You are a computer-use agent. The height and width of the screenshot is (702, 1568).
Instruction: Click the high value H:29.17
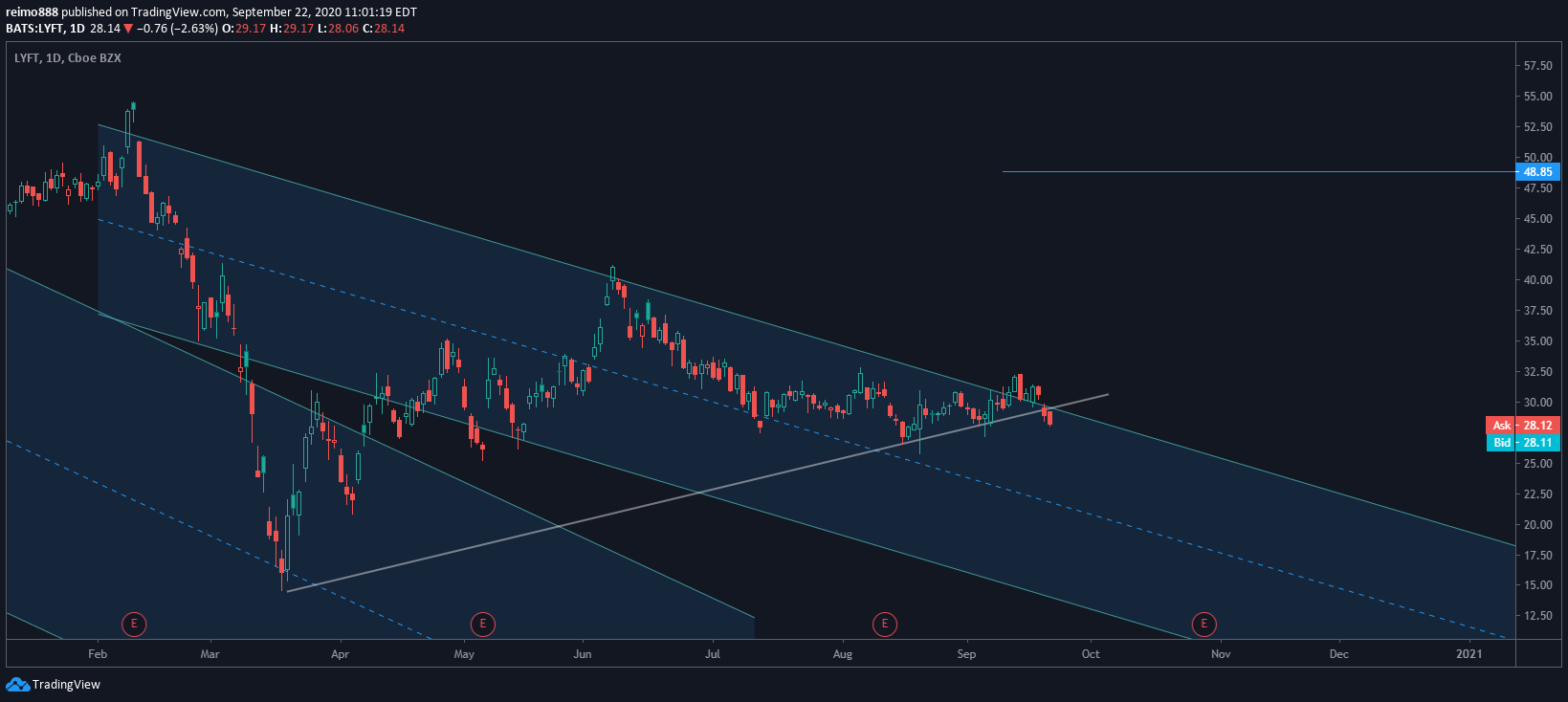coord(292,29)
